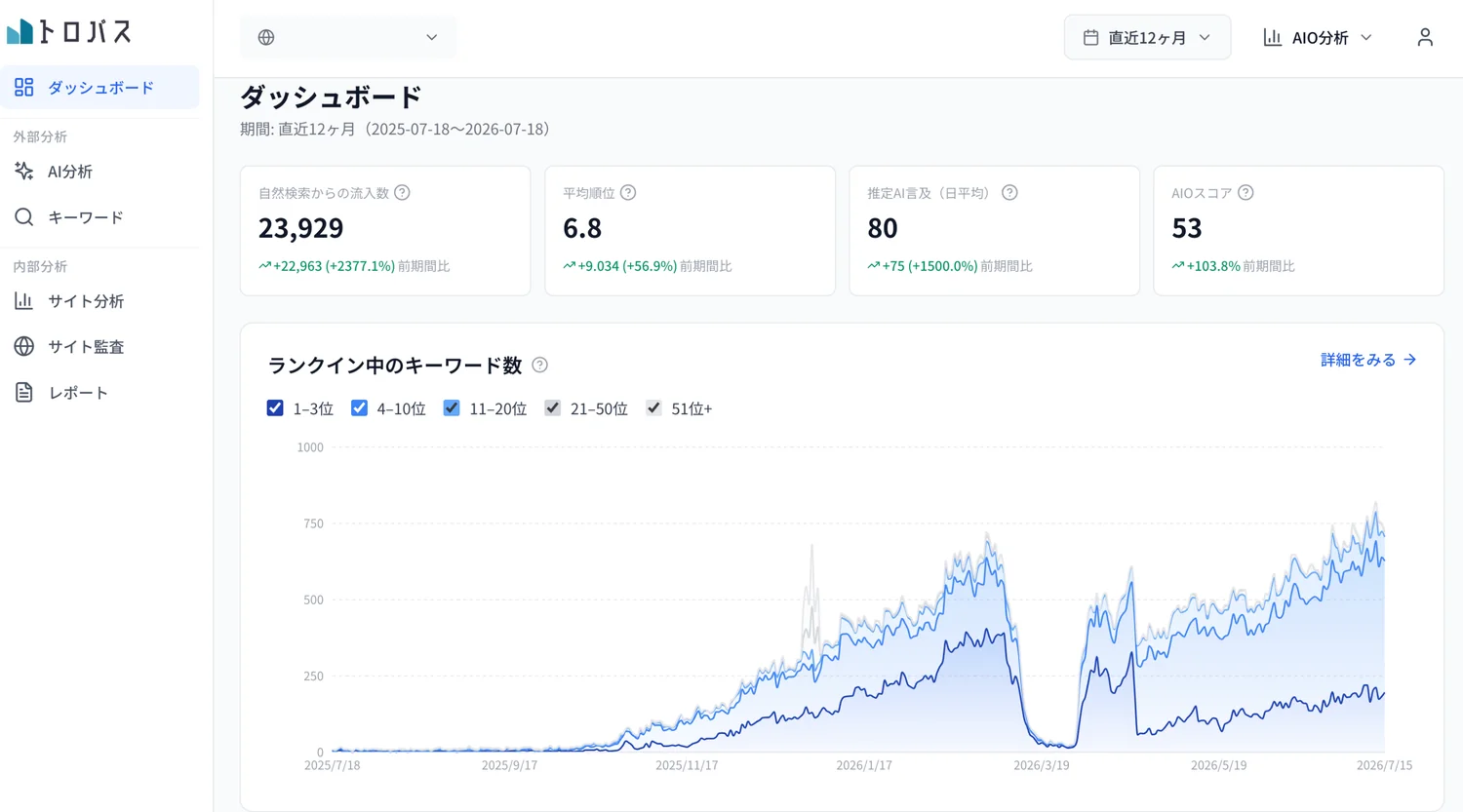
Task: Click the calendar icon beside 直近12ヶ月
Action: pos(1091,37)
